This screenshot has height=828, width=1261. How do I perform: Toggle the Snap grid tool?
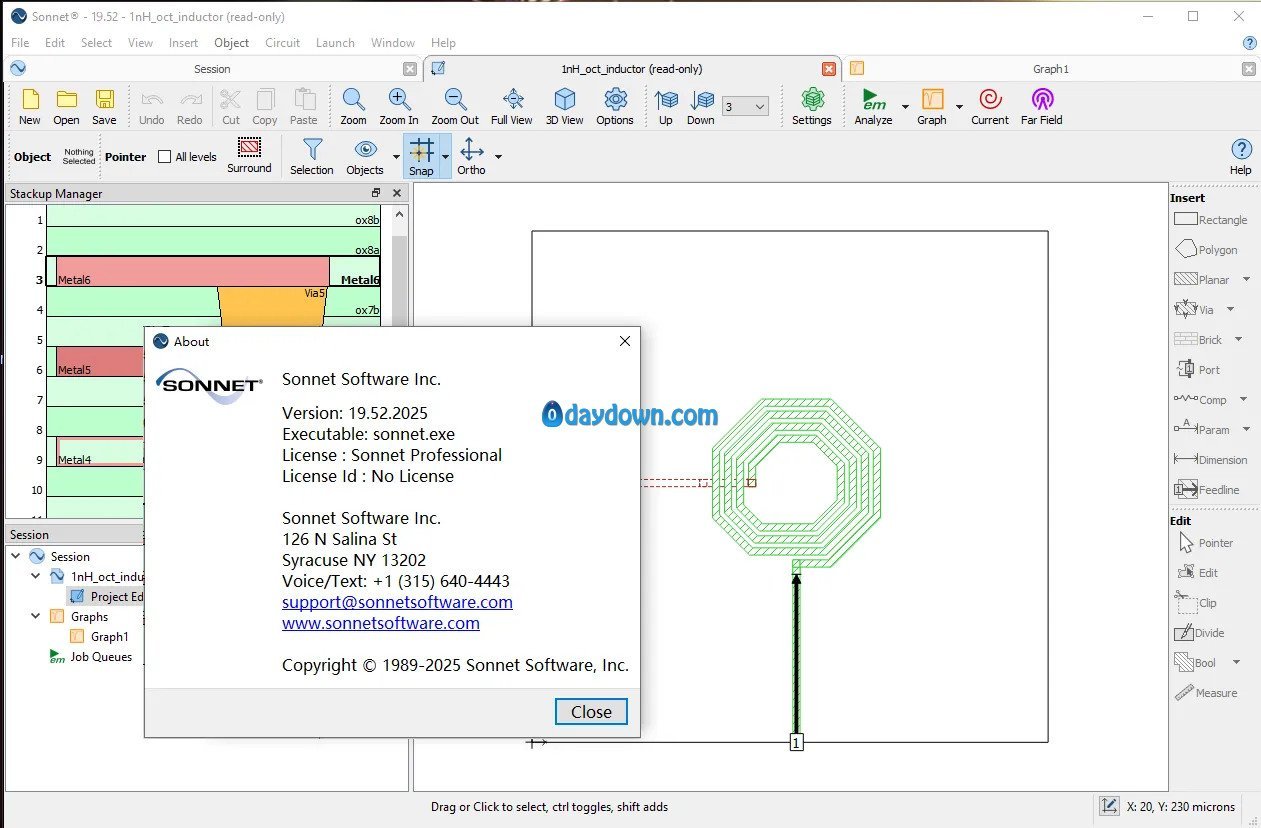[421, 157]
